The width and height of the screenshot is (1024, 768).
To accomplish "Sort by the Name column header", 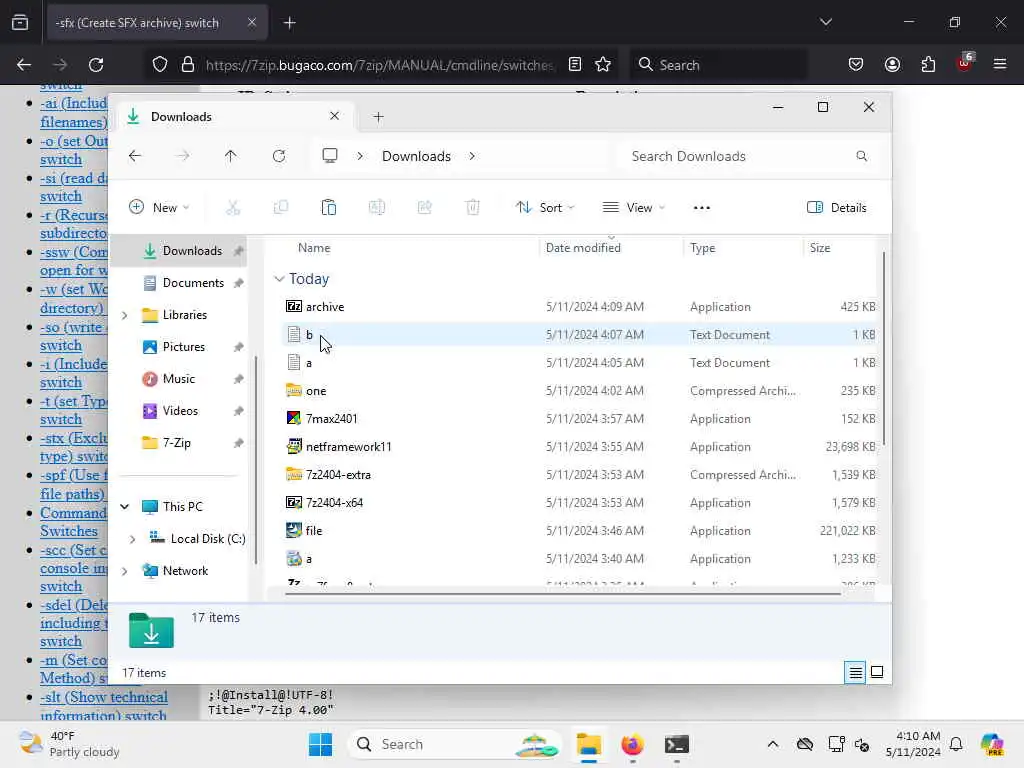I will tap(314, 248).
